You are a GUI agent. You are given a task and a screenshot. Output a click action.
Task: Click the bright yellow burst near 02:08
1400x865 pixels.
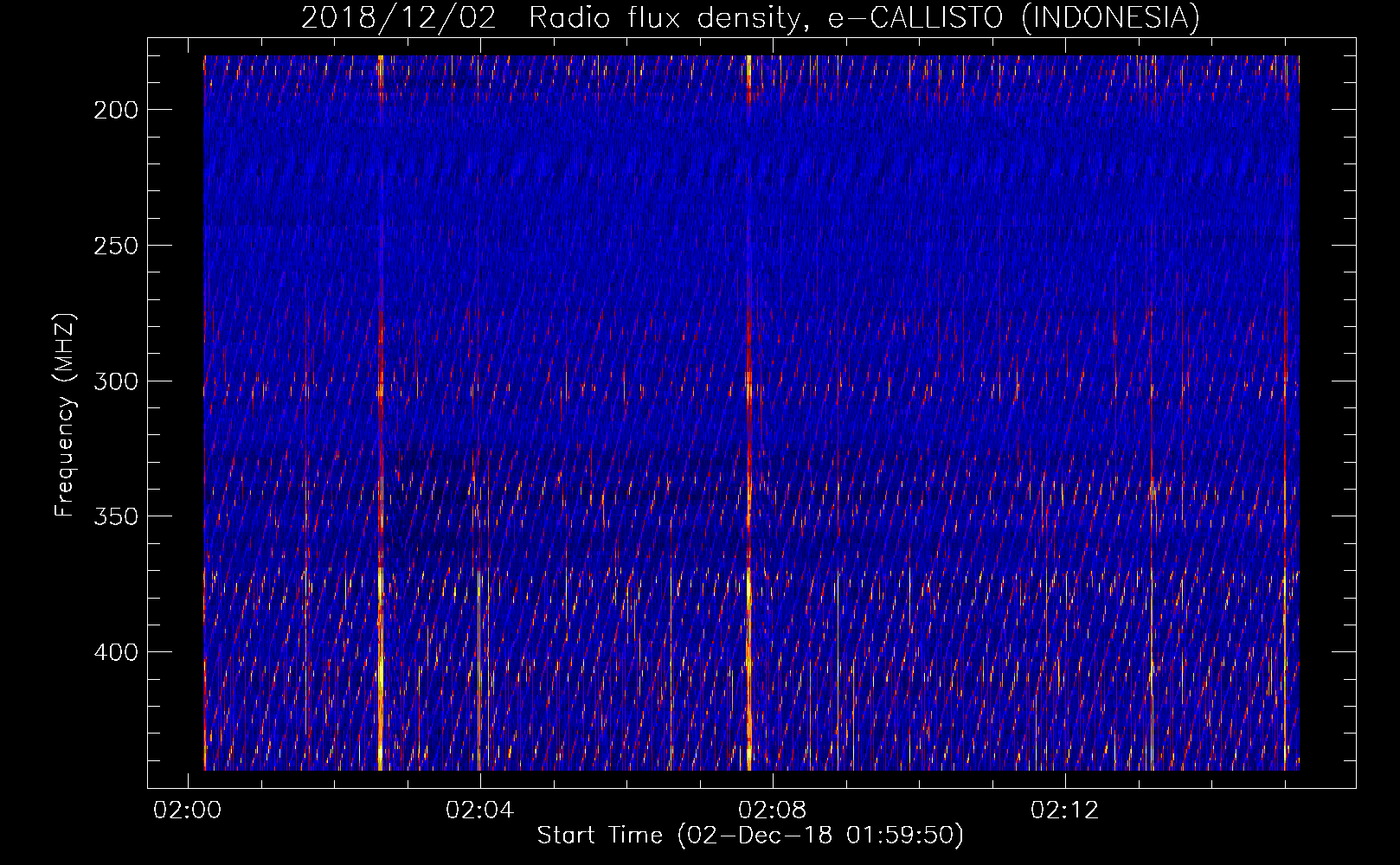(748, 413)
